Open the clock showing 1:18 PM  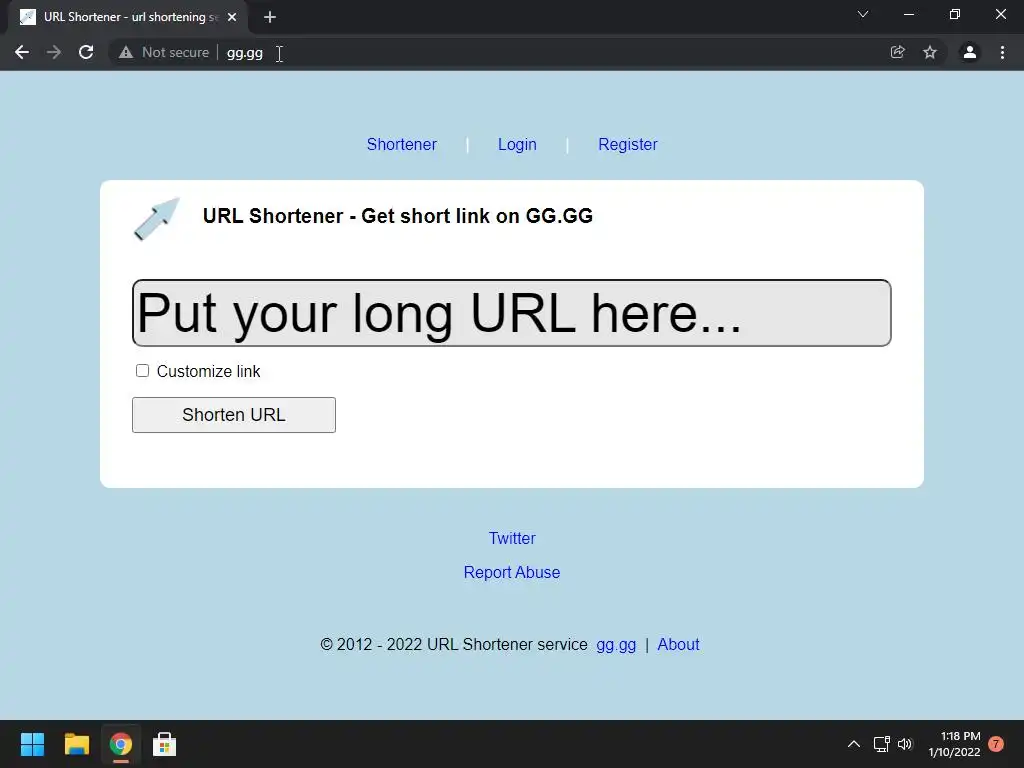click(954, 744)
